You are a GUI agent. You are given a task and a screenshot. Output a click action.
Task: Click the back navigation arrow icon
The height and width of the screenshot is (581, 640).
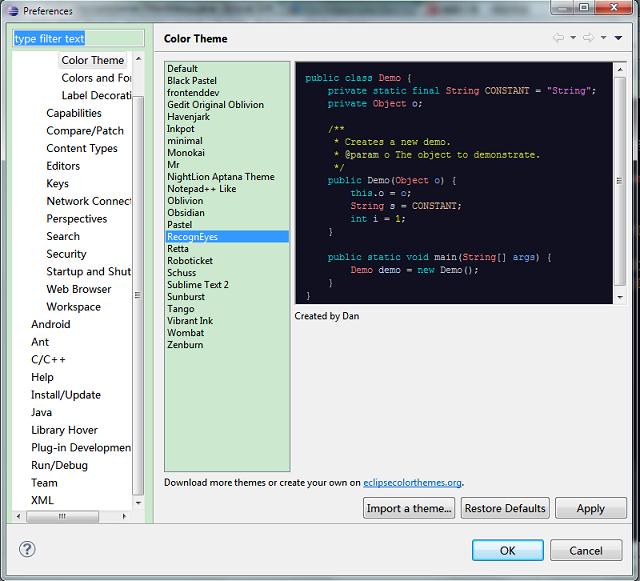pyautogui.click(x=558, y=38)
